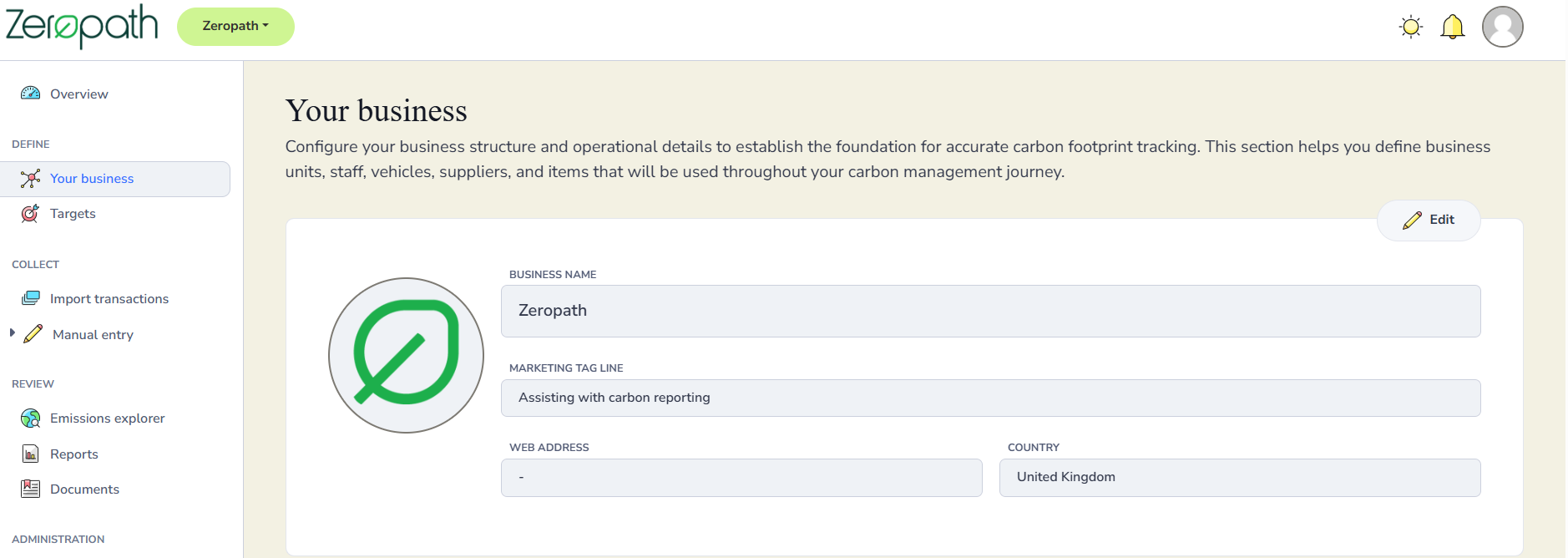Open the Manual entry menu item
This screenshot has width=1568, height=558.
click(x=93, y=335)
